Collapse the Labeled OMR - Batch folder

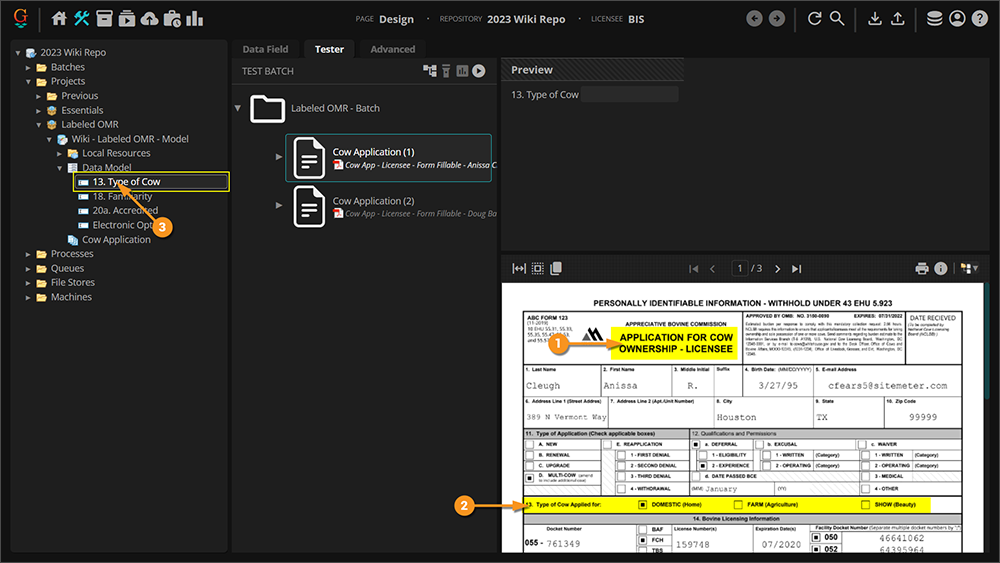click(x=238, y=108)
